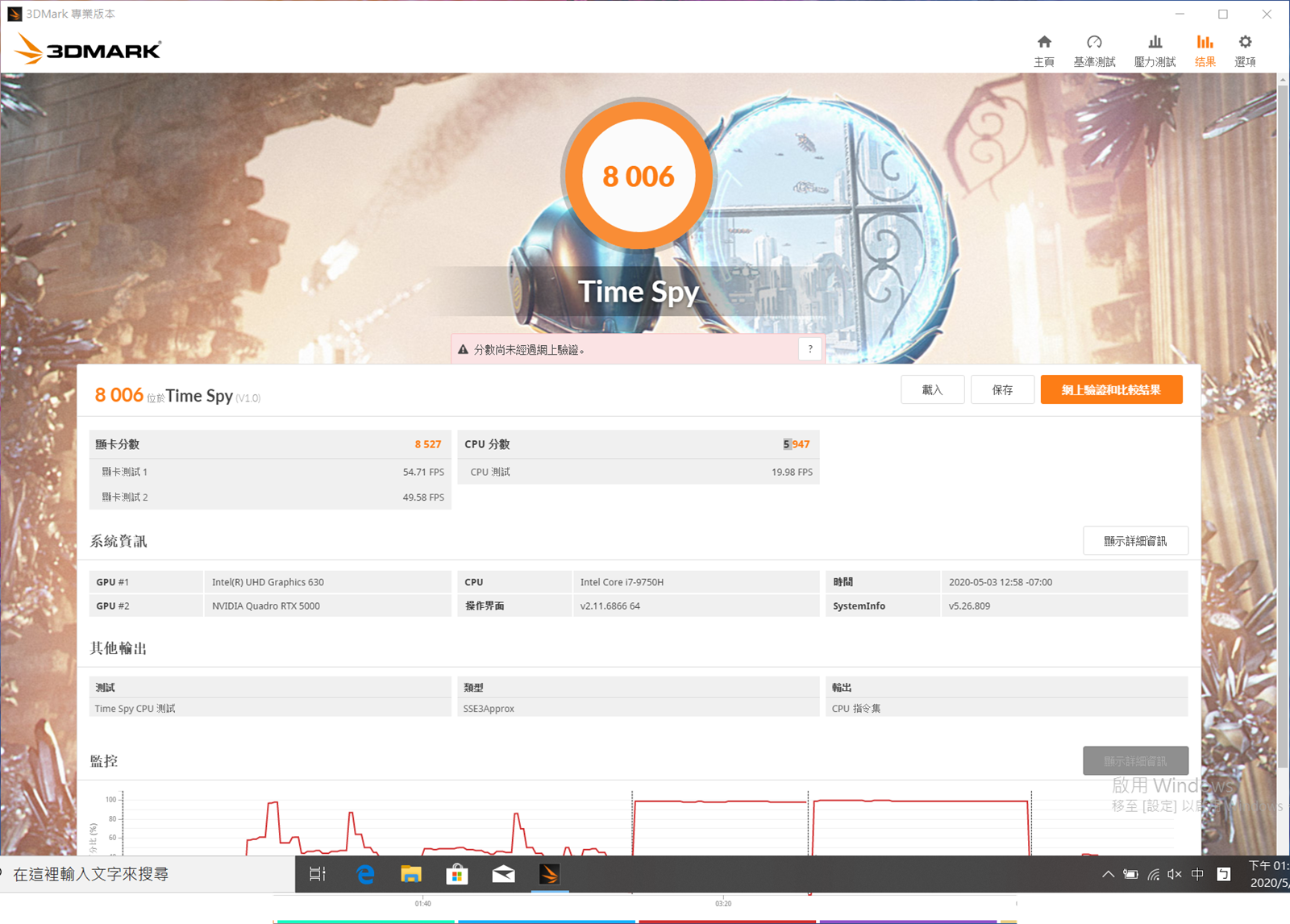Toggle the muted volume icon in tray

click(1174, 874)
